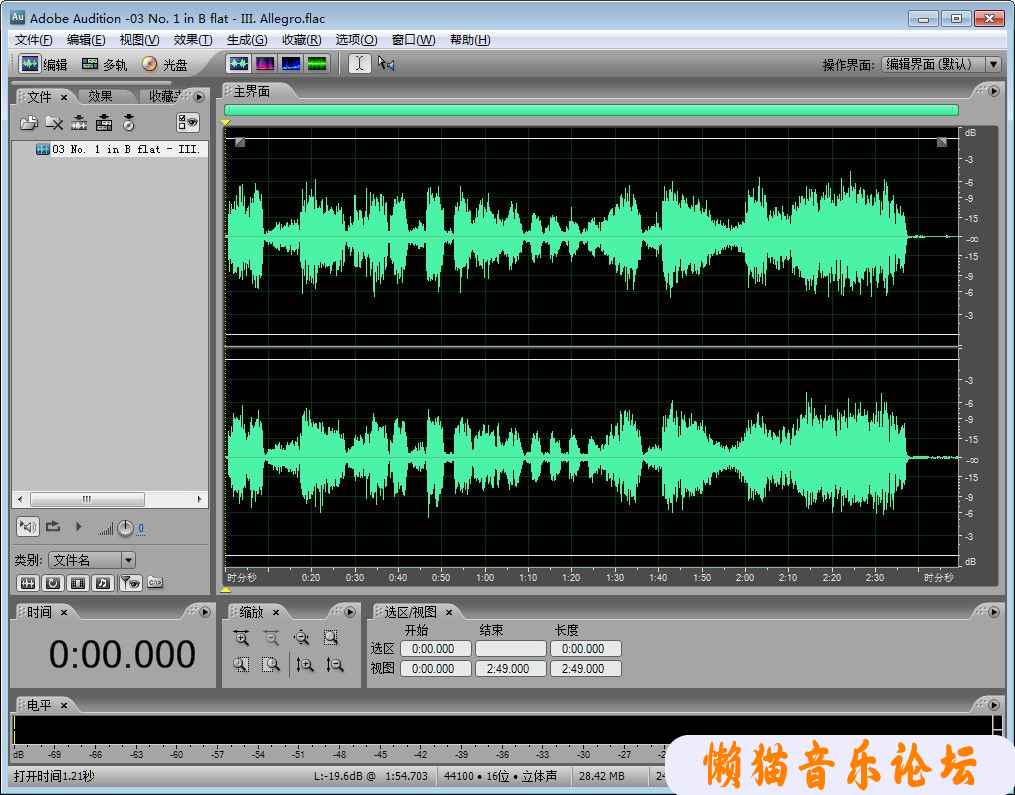This screenshot has width=1015, height=795.
Task: Select spectral phase display icon
Action: (x=317, y=63)
